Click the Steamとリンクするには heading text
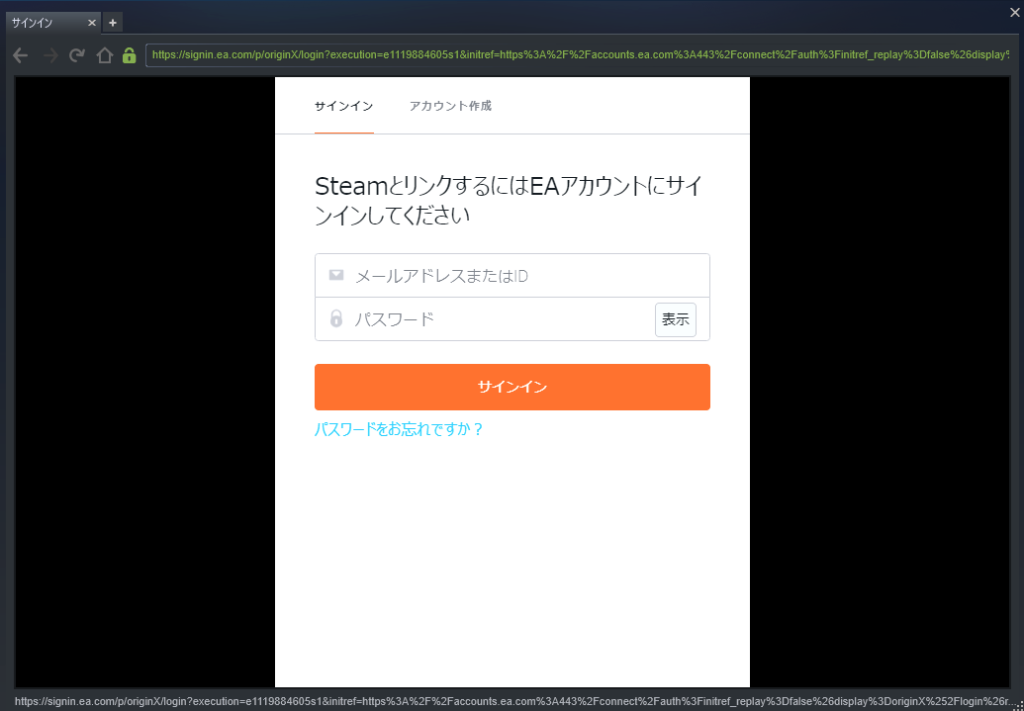The height and width of the screenshot is (711, 1024). pyautogui.click(x=508, y=201)
